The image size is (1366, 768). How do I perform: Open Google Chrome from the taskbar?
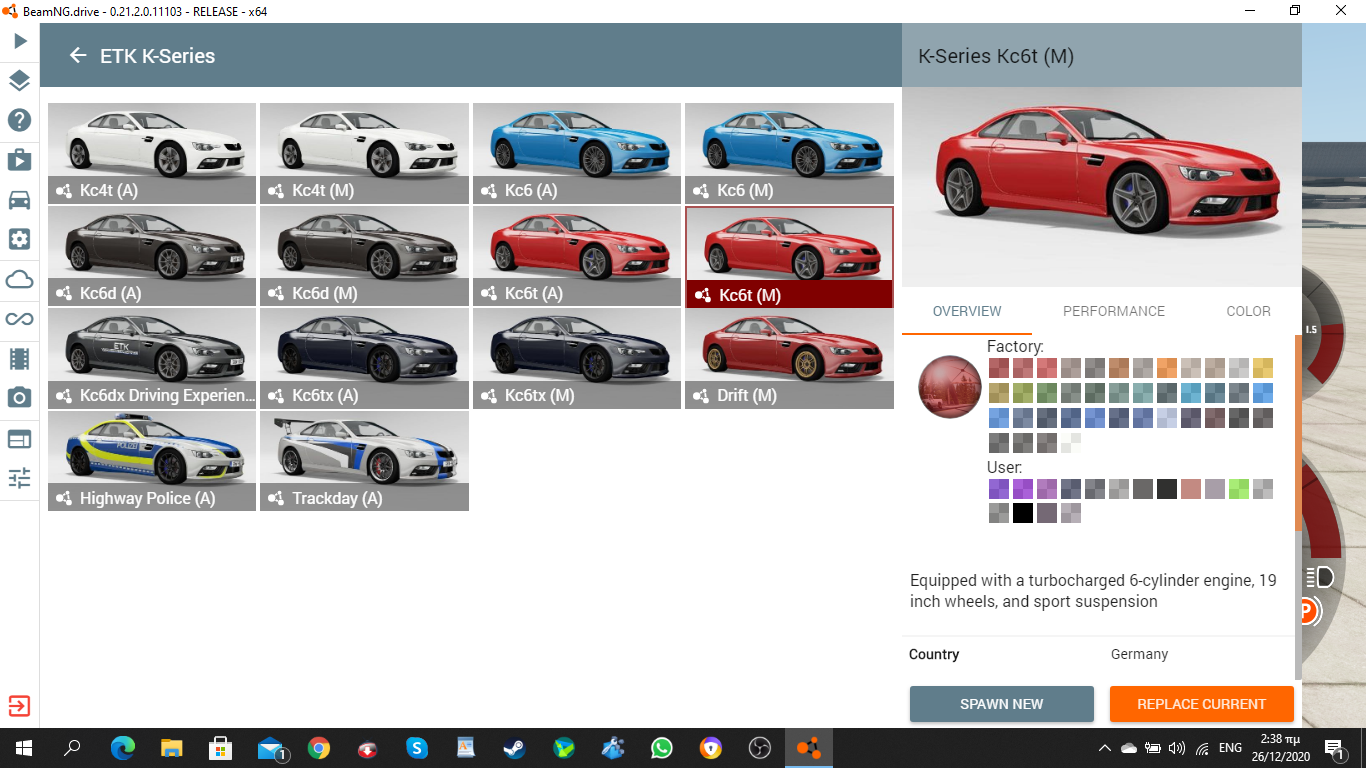[319, 748]
